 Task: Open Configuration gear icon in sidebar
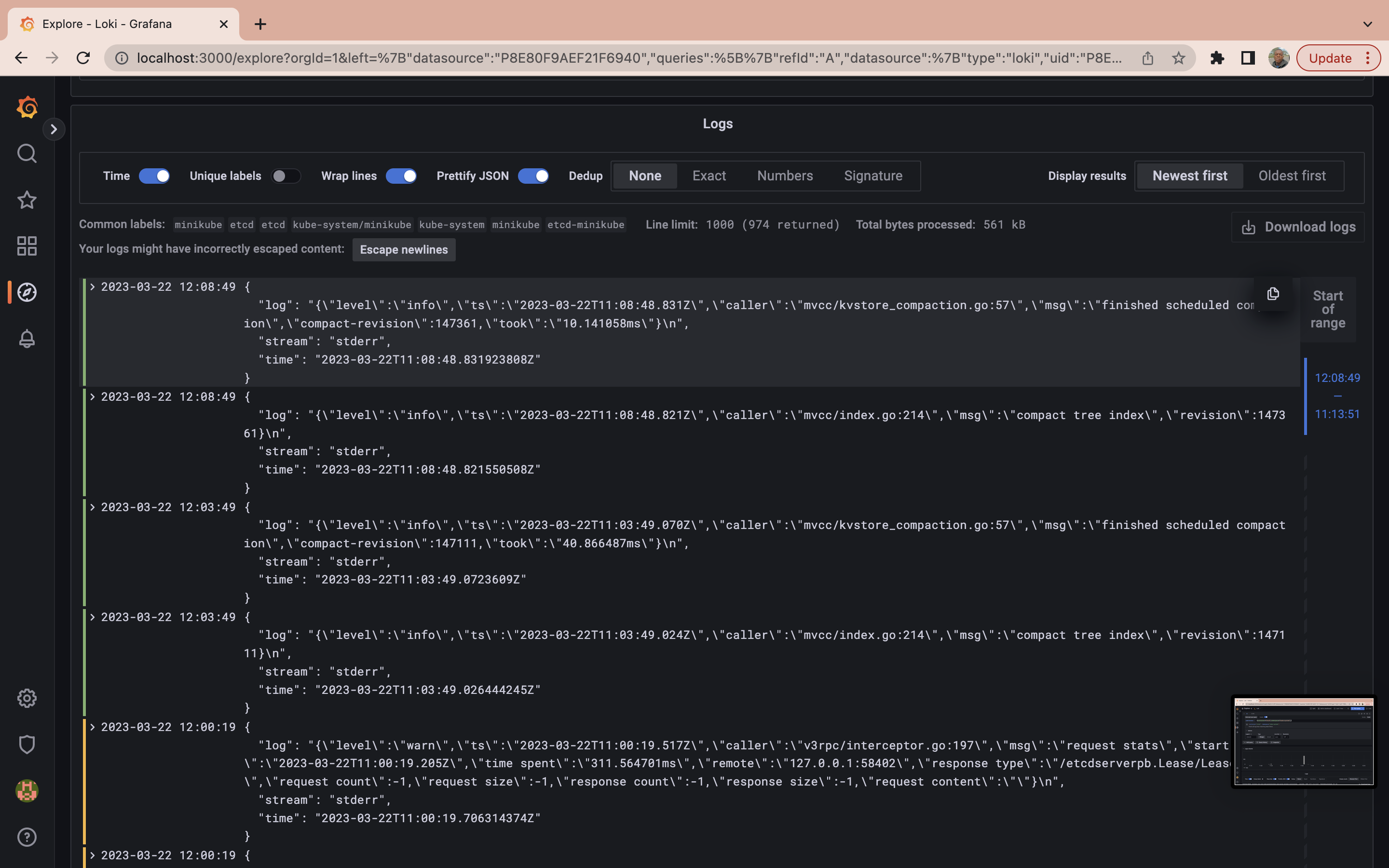point(27,698)
